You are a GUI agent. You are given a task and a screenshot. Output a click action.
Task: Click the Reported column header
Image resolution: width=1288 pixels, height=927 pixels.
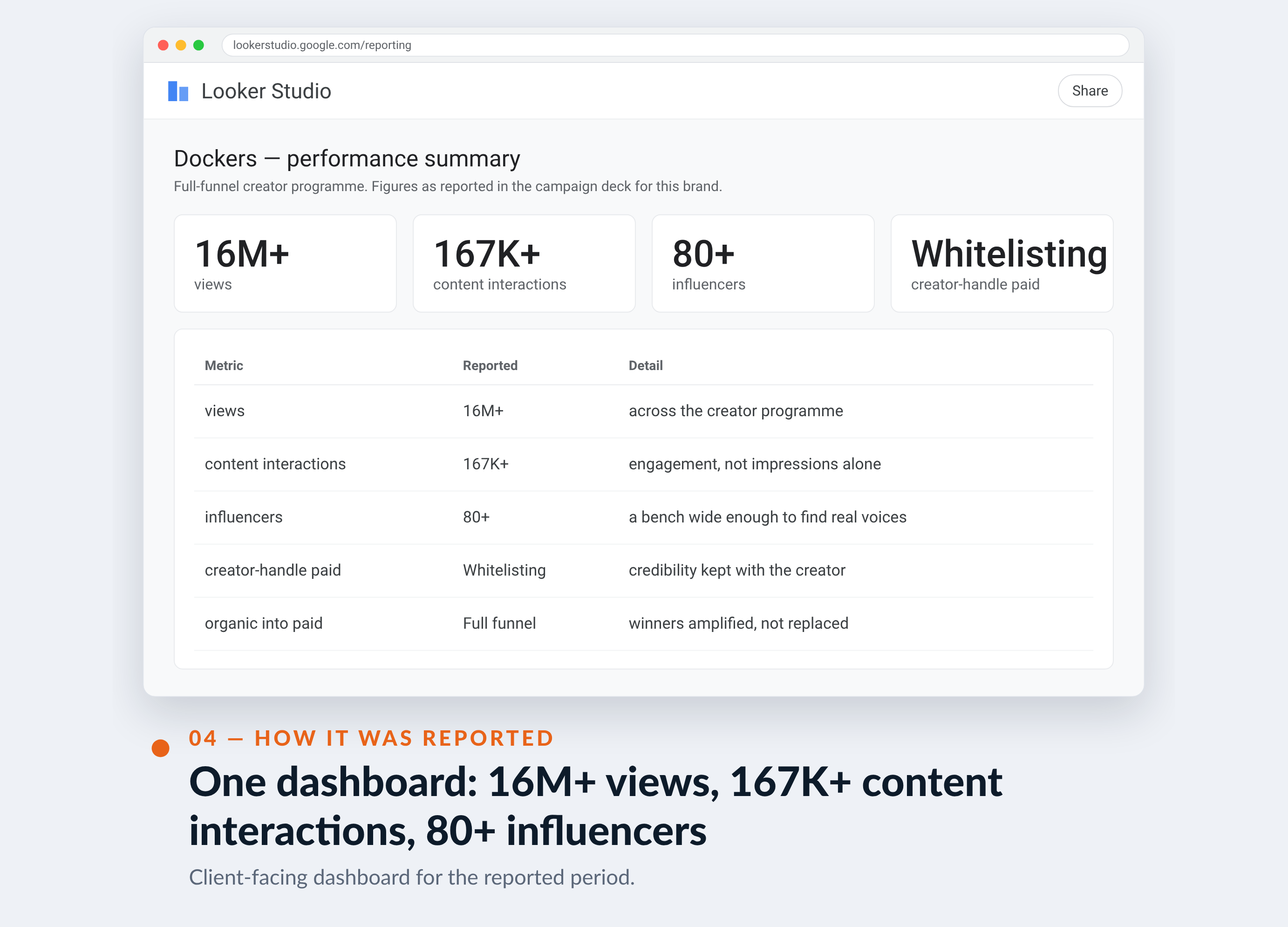click(x=490, y=365)
